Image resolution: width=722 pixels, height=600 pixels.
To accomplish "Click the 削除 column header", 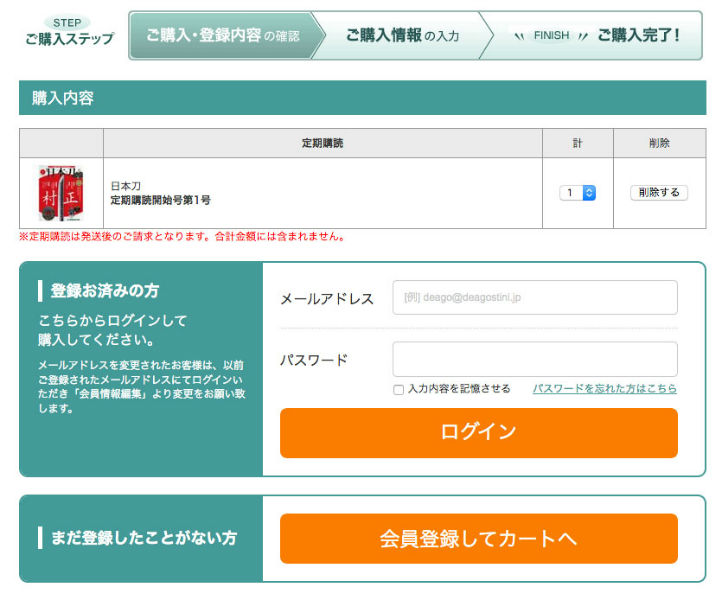I will click(659, 144).
